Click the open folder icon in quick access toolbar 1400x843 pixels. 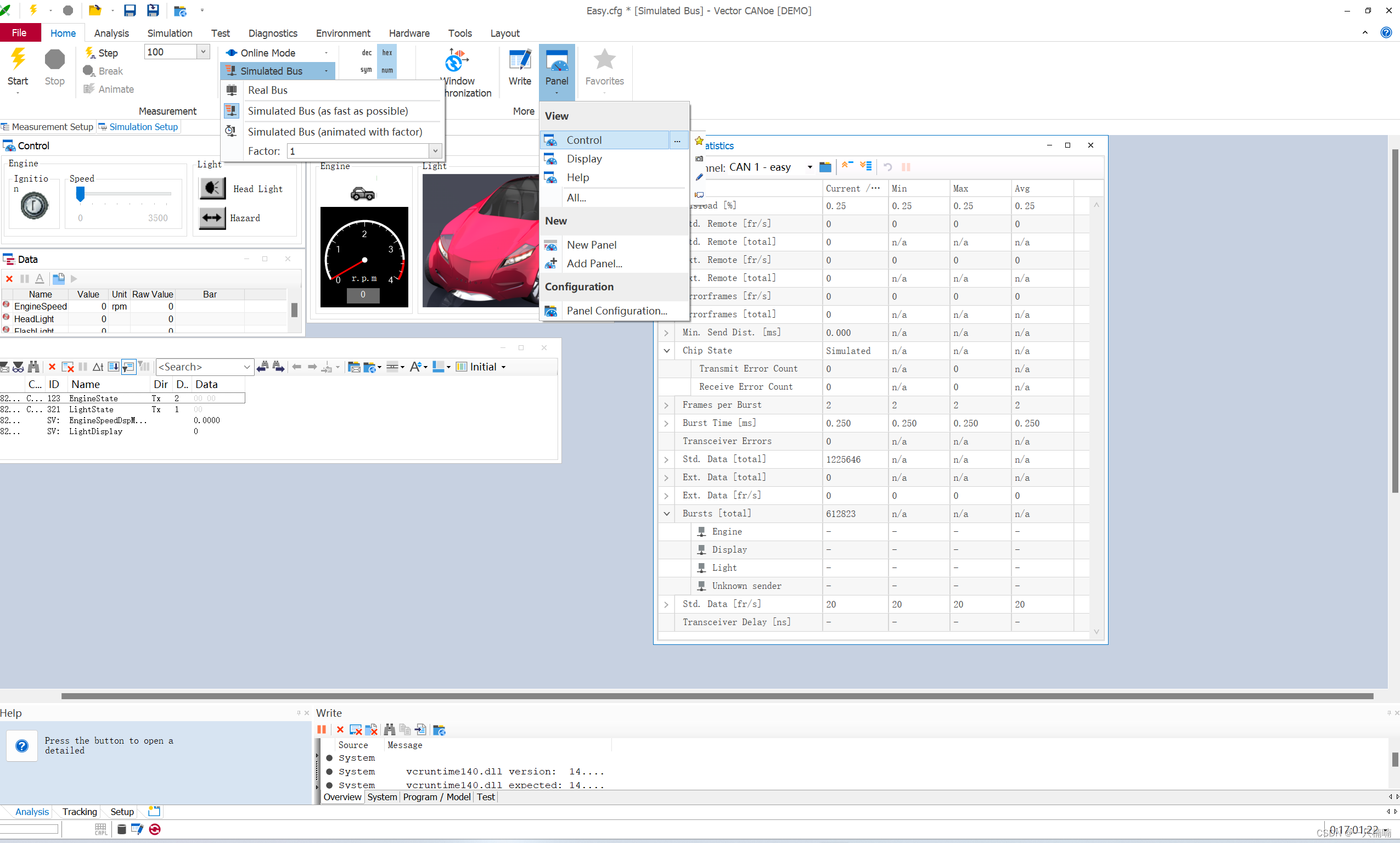point(95,10)
